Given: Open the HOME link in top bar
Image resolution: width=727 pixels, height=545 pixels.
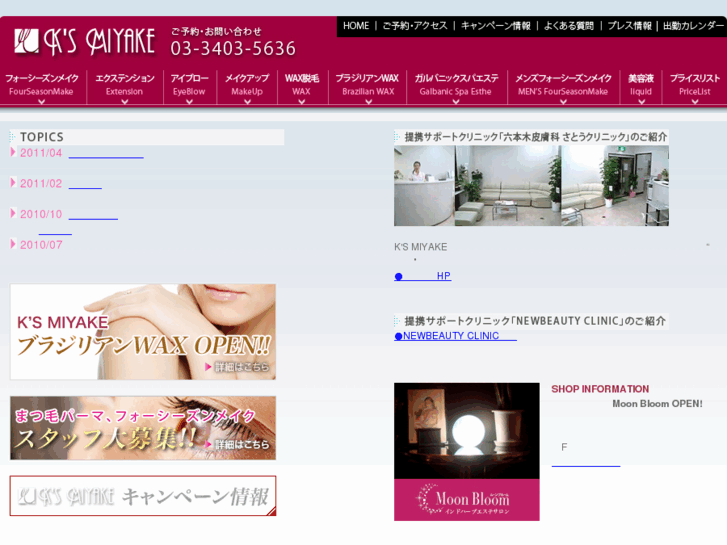Looking at the screenshot, I should click(x=356, y=26).
